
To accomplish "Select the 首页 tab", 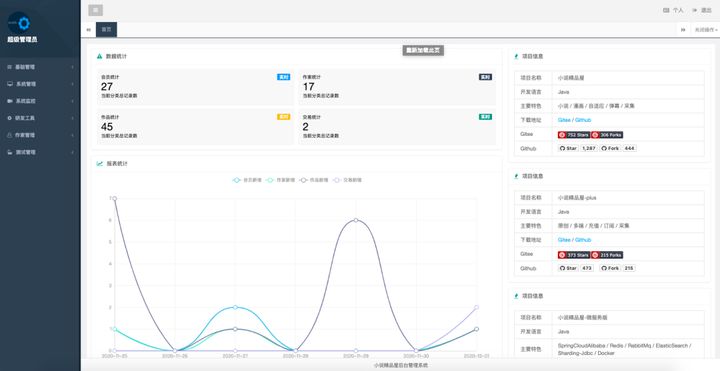I will [x=106, y=29].
